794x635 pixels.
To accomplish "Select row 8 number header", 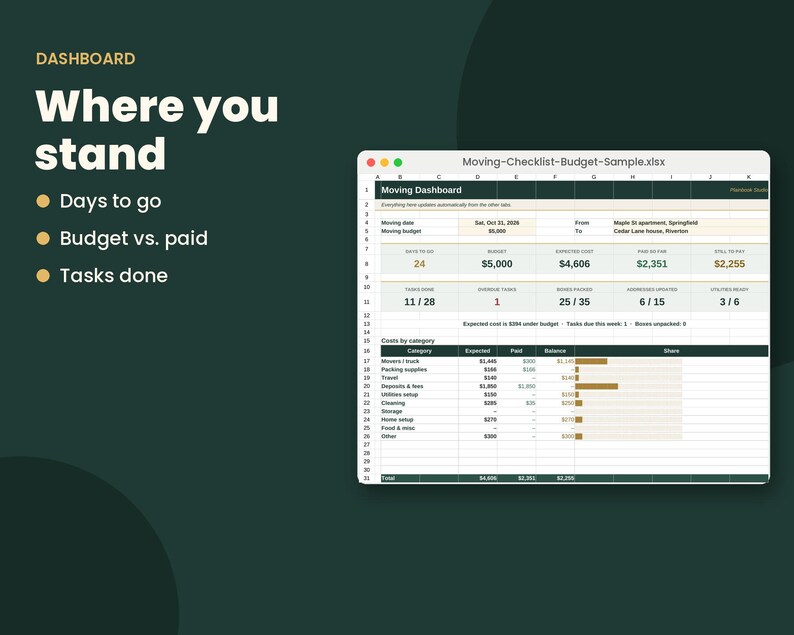I will click(367, 264).
